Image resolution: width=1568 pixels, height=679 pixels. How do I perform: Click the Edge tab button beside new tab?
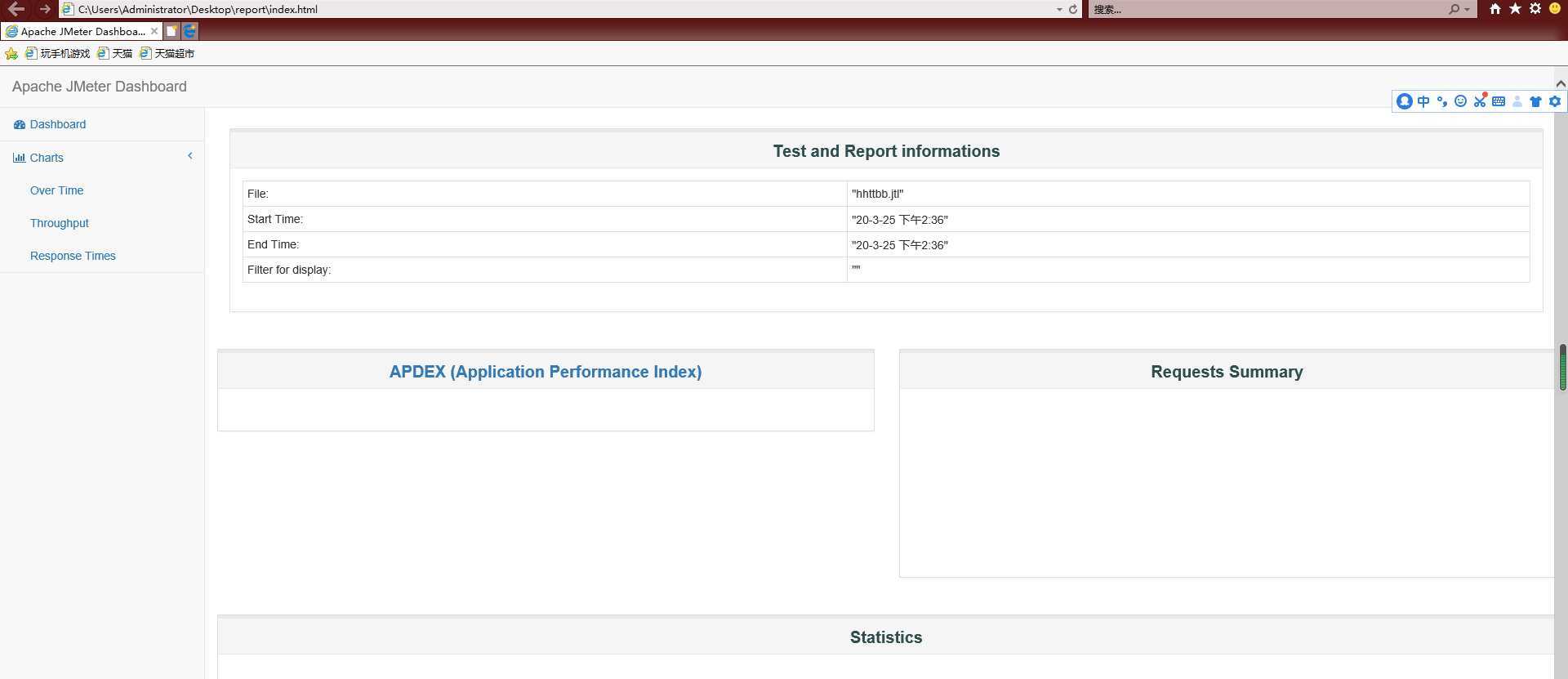(x=189, y=31)
